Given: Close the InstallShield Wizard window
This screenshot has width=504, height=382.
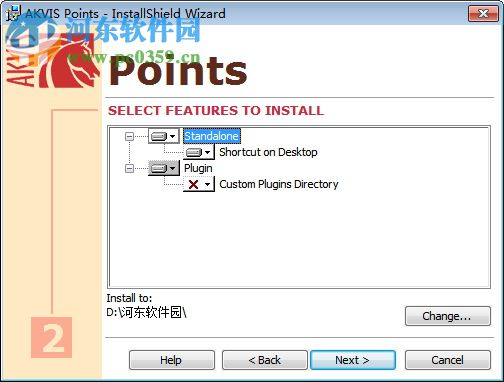Looking at the screenshot, I should pos(483,14).
